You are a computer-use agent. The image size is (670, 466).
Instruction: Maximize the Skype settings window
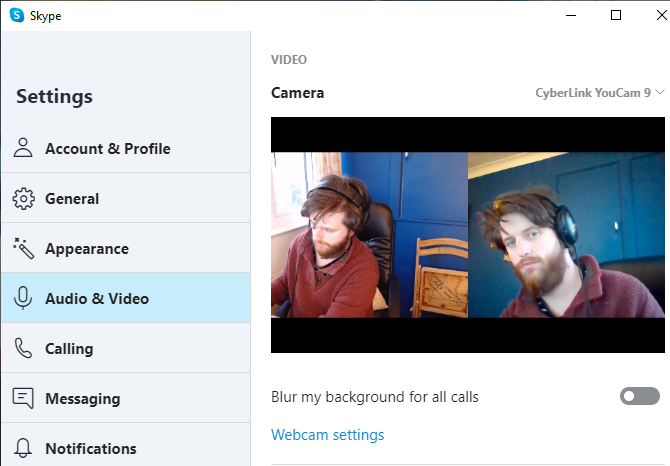616,15
